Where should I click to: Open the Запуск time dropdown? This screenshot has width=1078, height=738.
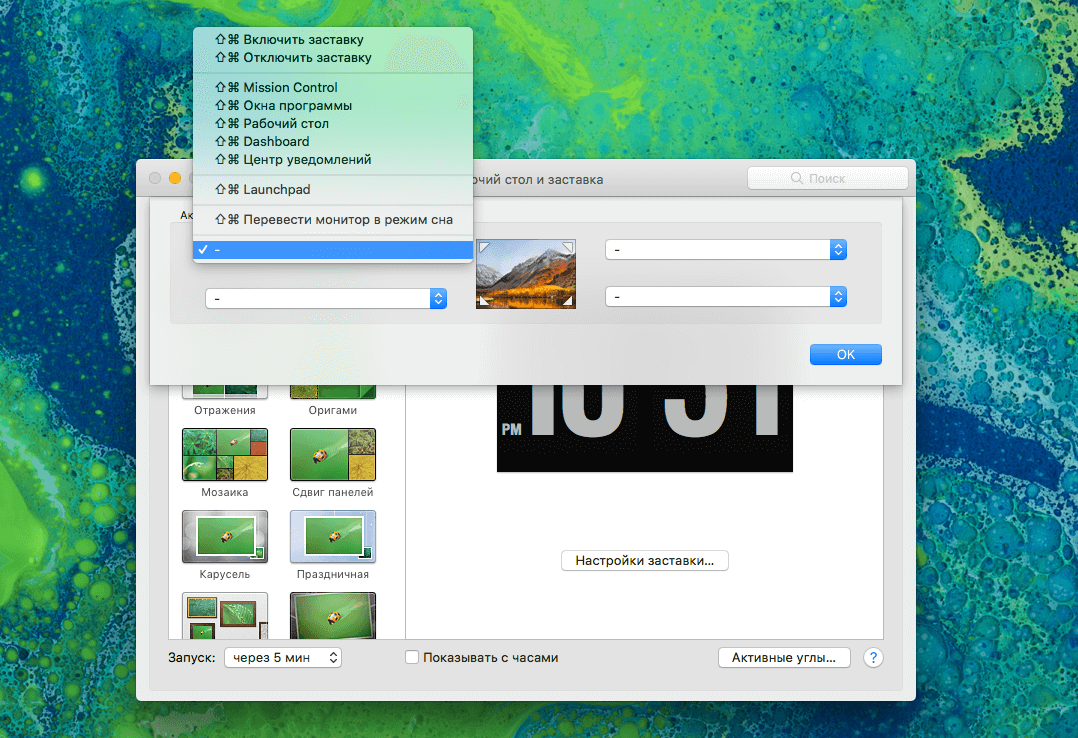pyautogui.click(x=283, y=658)
